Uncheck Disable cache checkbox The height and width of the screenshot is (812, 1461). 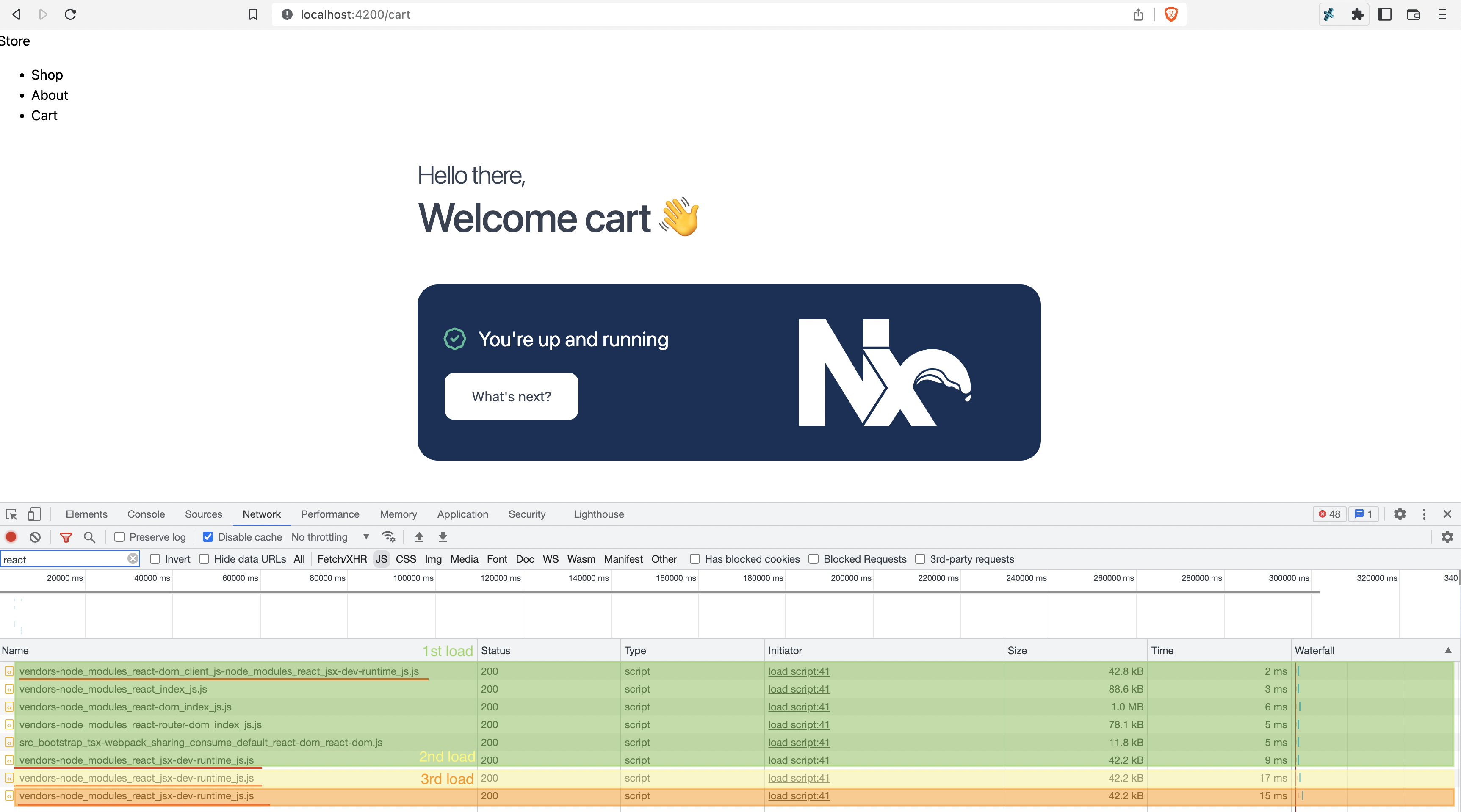coord(208,536)
